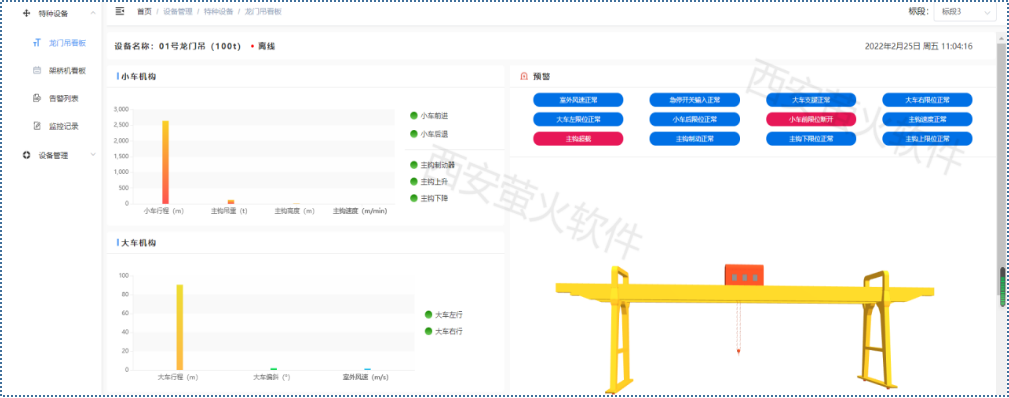Click the 架桥机看板 calendar icon

point(37,71)
